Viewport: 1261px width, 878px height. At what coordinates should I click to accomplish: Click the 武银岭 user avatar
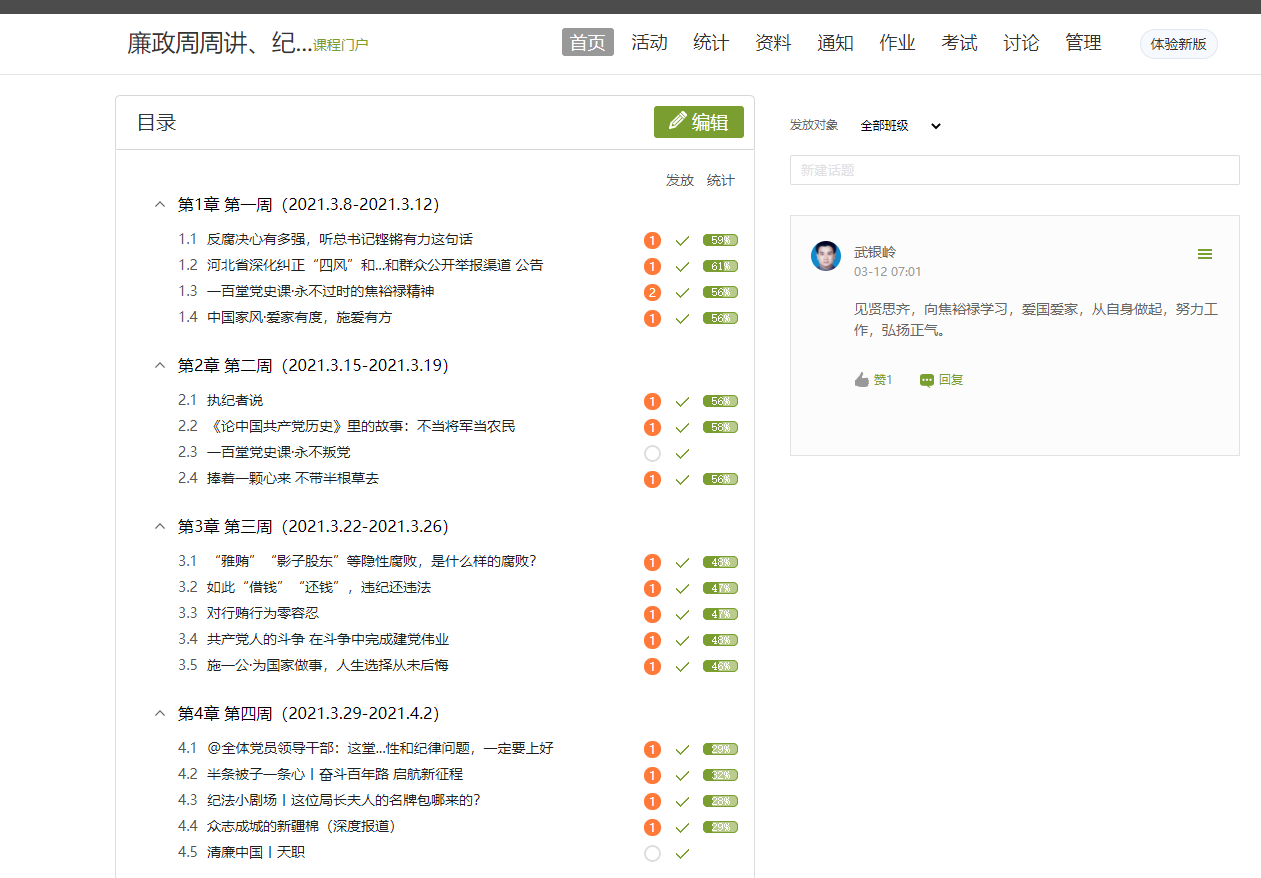pyautogui.click(x=826, y=256)
